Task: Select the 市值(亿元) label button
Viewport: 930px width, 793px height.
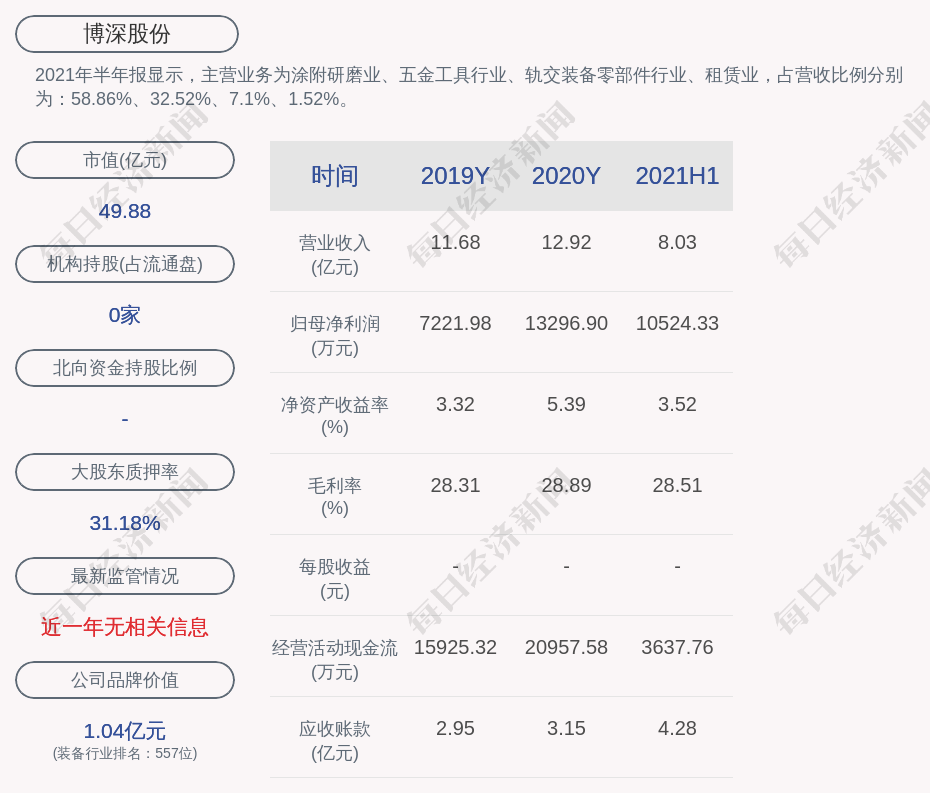Action: (125, 160)
